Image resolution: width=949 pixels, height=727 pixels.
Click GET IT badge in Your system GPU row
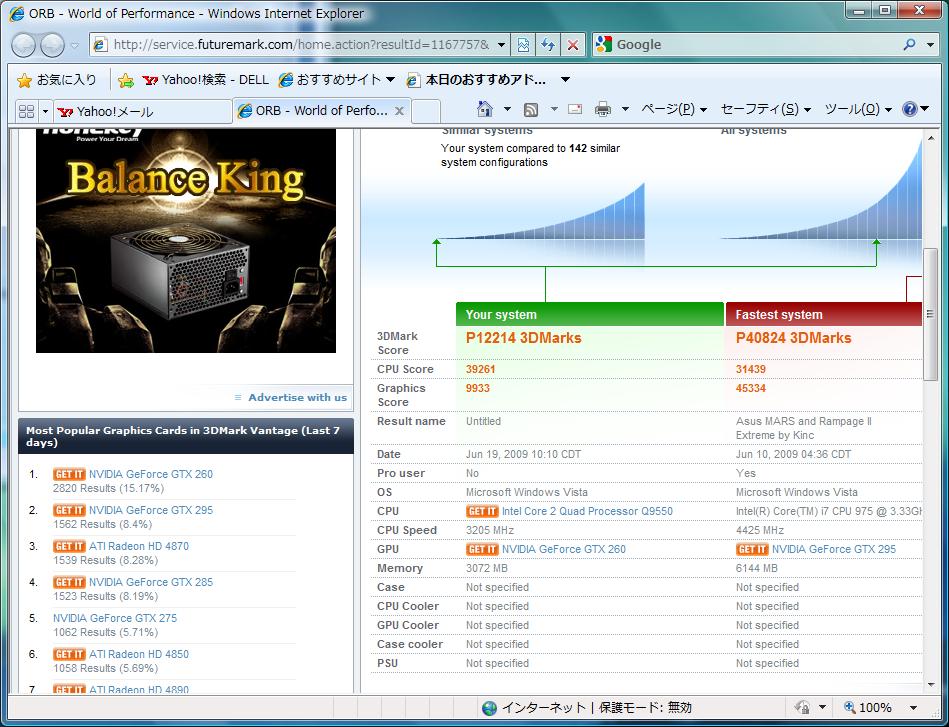coord(482,550)
